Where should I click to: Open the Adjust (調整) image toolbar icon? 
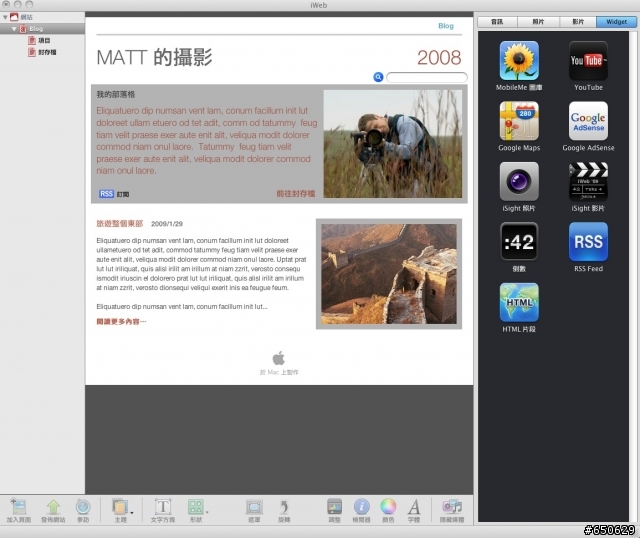(334, 507)
